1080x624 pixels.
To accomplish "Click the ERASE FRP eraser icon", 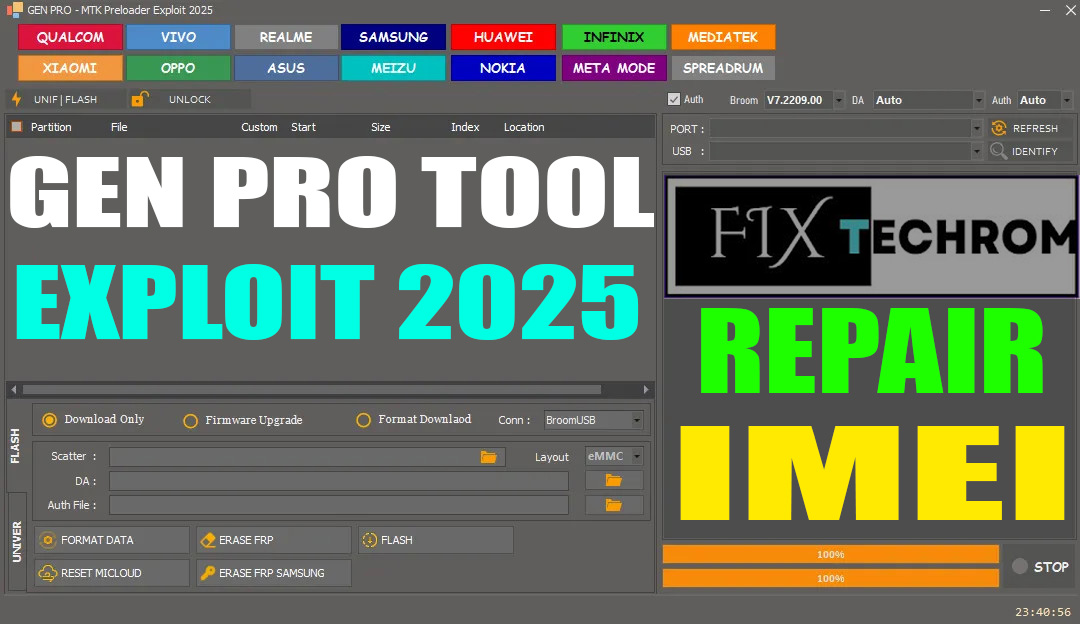I will 208,540.
